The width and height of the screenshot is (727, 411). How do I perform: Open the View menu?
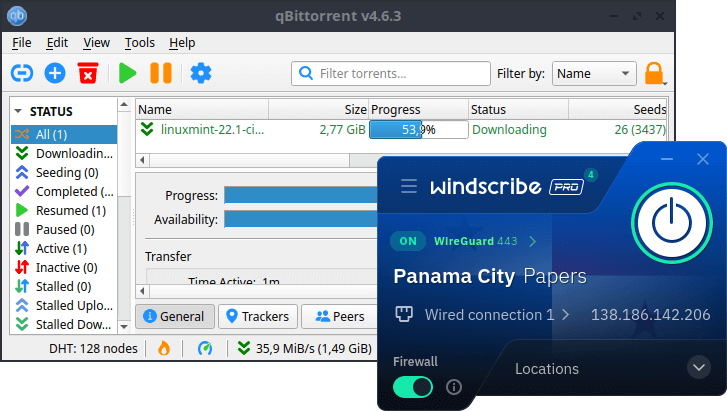click(96, 43)
